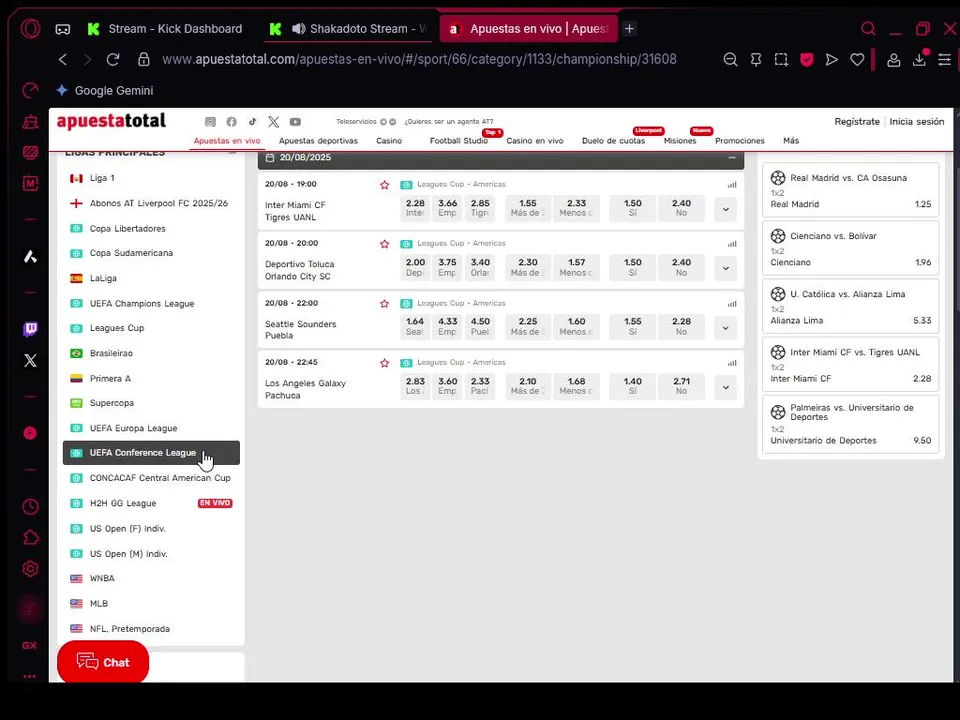Open the Football Studio tab
This screenshot has width=960, height=720.
click(459, 141)
